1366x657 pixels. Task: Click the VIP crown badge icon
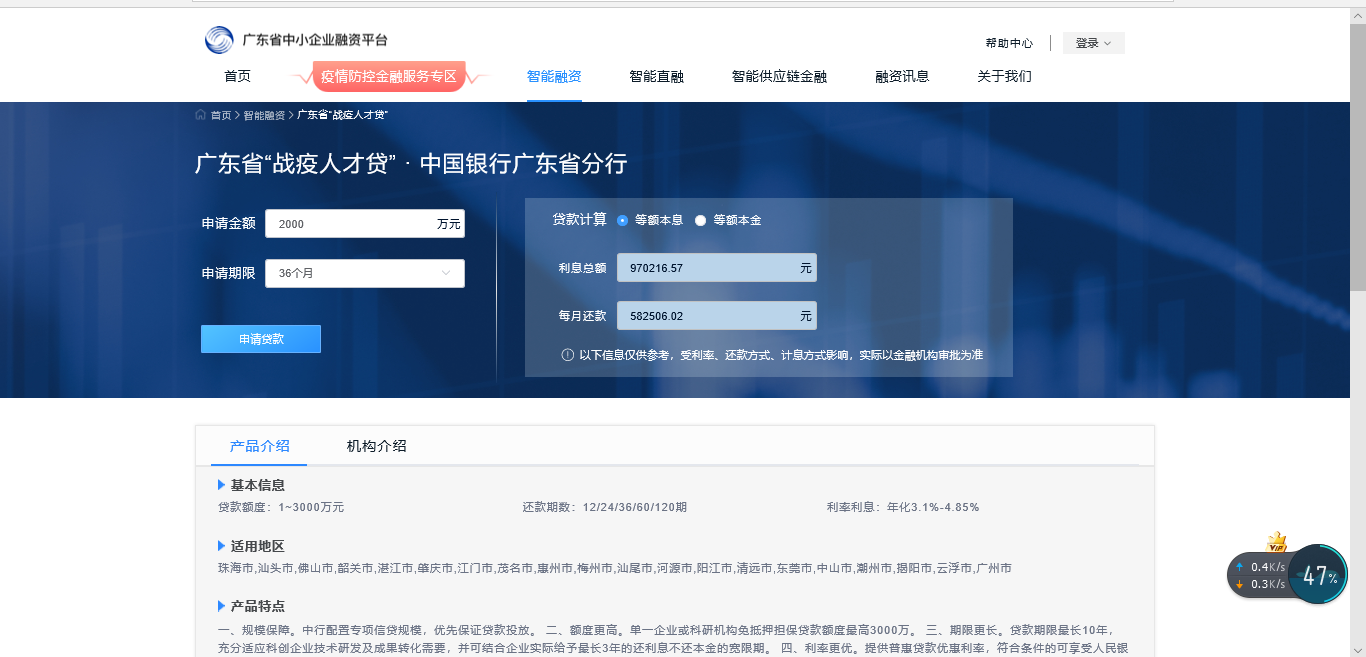(x=1276, y=542)
